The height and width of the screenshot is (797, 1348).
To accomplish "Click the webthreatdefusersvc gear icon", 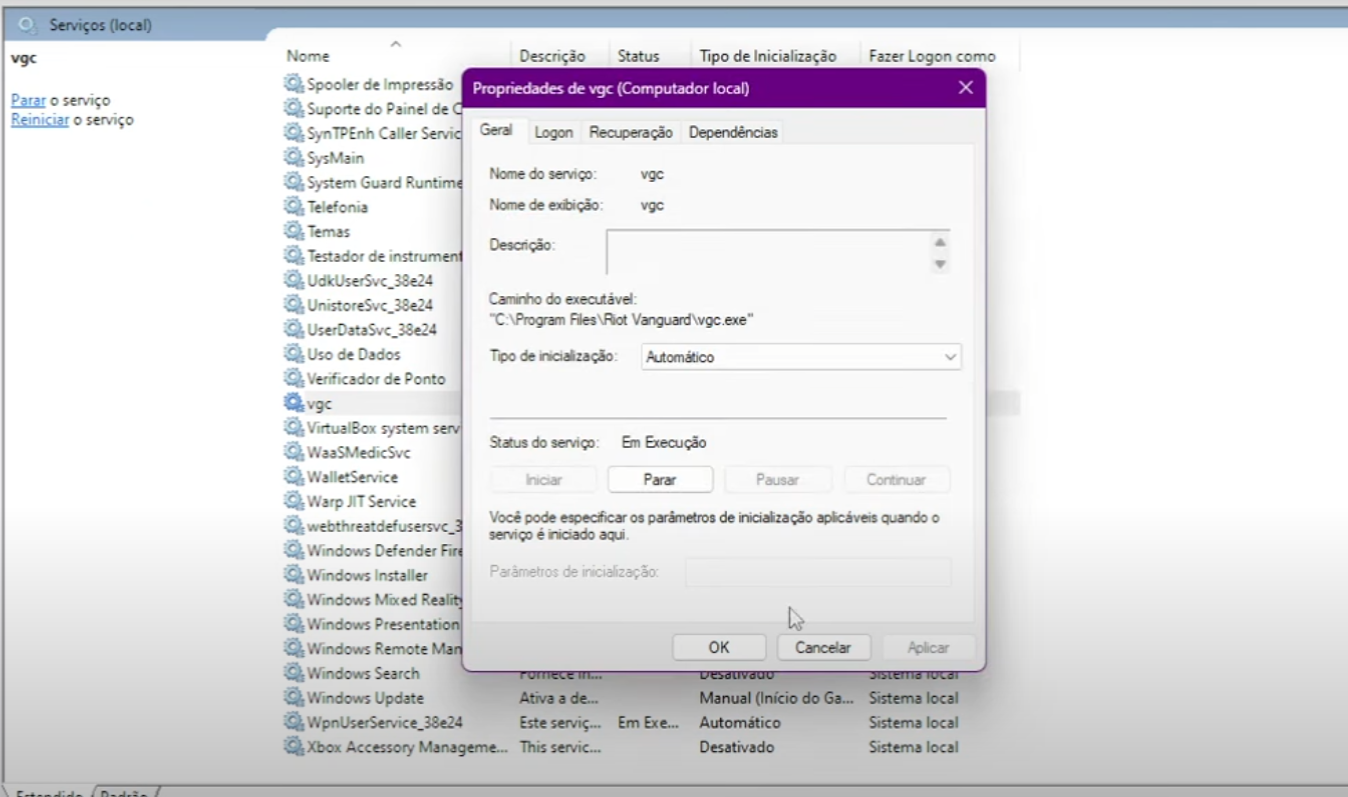I will click(294, 526).
